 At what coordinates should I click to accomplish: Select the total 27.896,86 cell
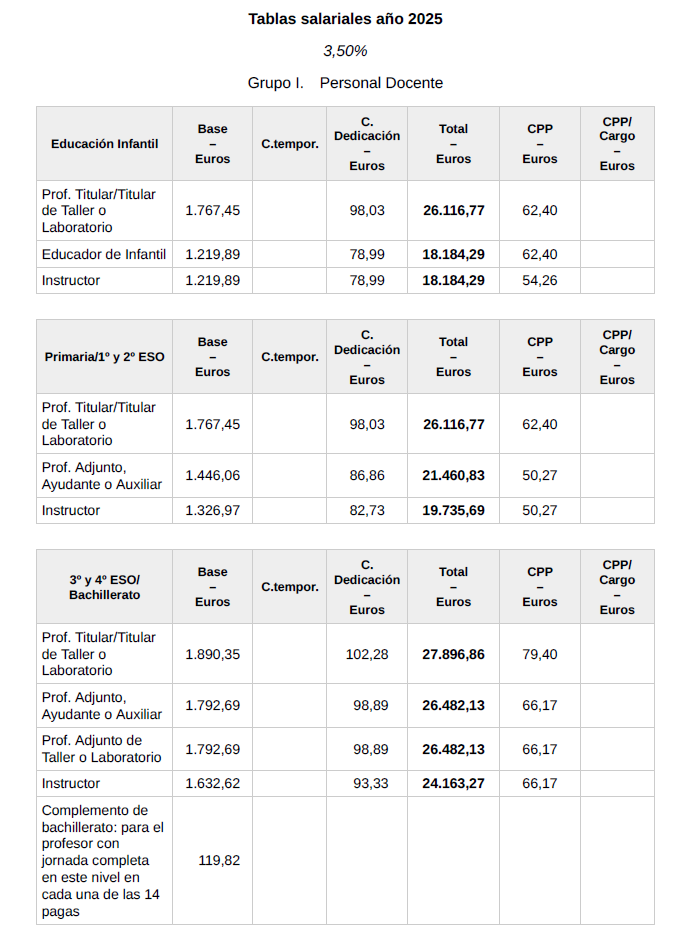(453, 654)
